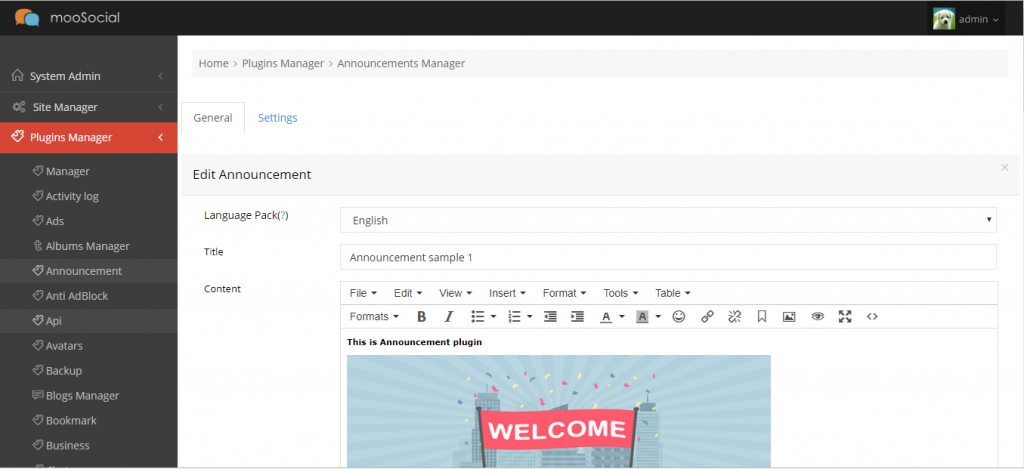This screenshot has height=469, width=1024.
Task: Click the preview eye icon
Action: click(818, 317)
